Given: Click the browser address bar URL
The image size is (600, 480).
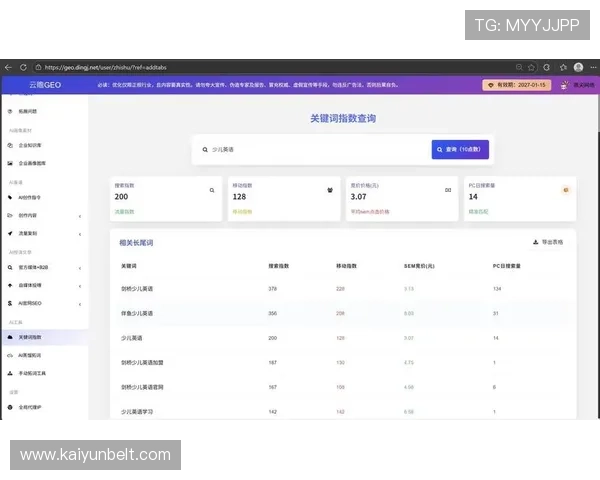Looking at the screenshot, I should coord(106,67).
